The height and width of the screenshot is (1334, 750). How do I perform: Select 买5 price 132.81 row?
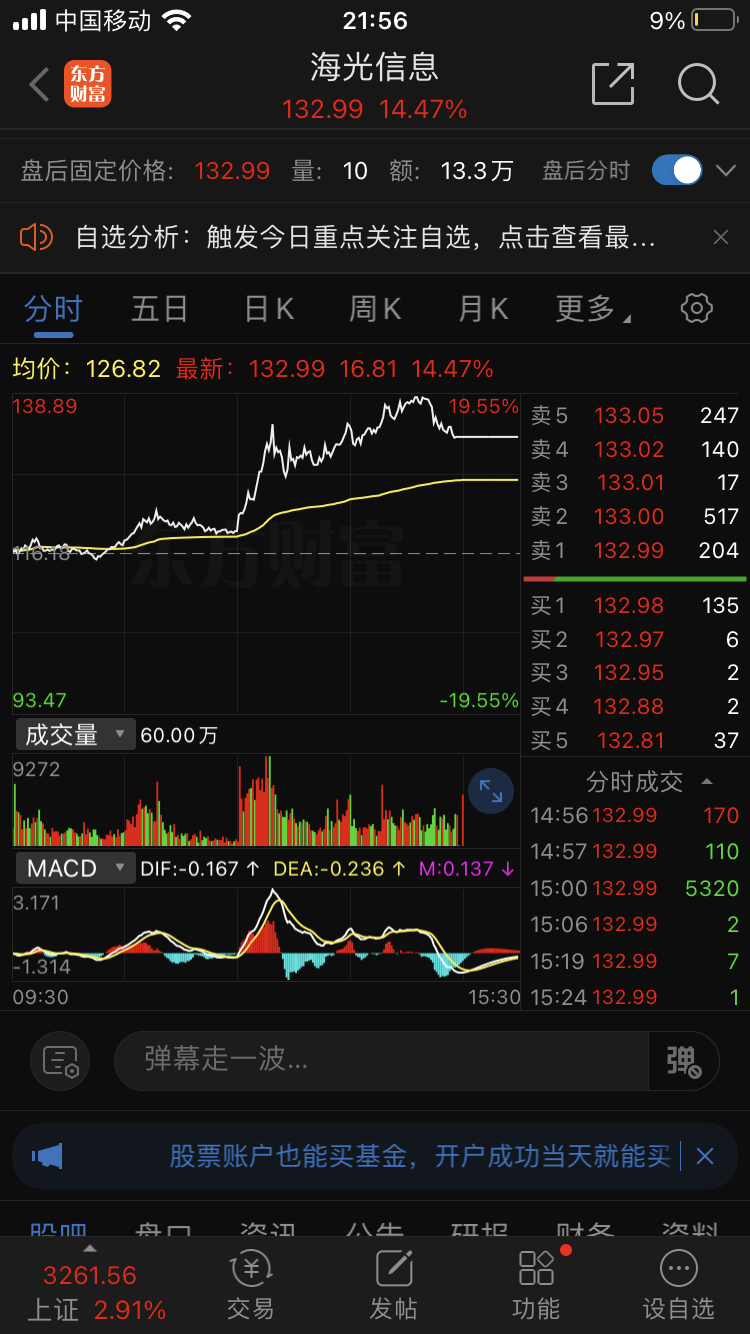click(x=634, y=740)
